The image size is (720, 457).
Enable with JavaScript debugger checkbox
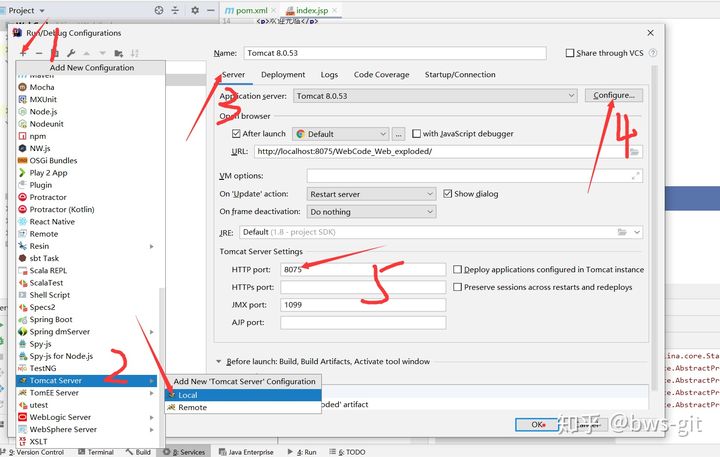(x=416, y=134)
